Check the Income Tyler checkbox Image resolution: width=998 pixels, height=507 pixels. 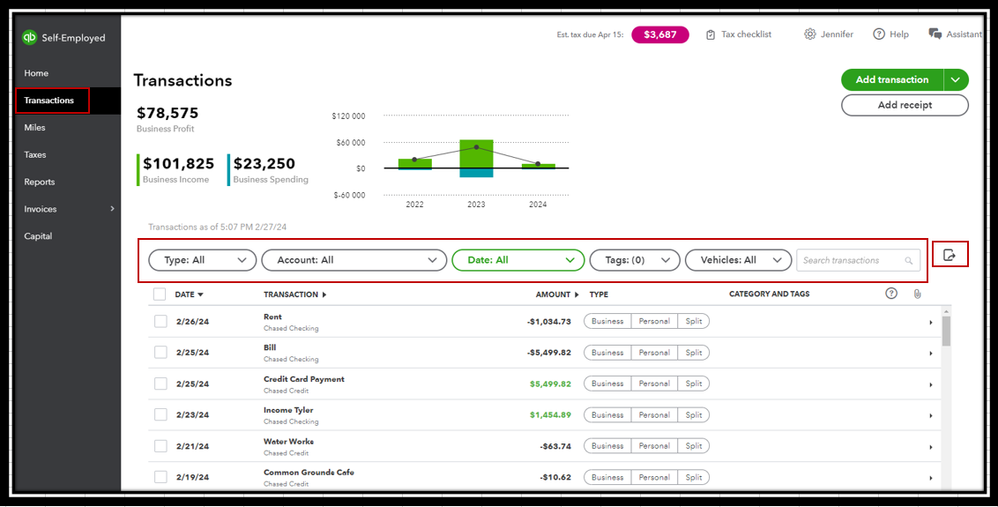(160, 415)
